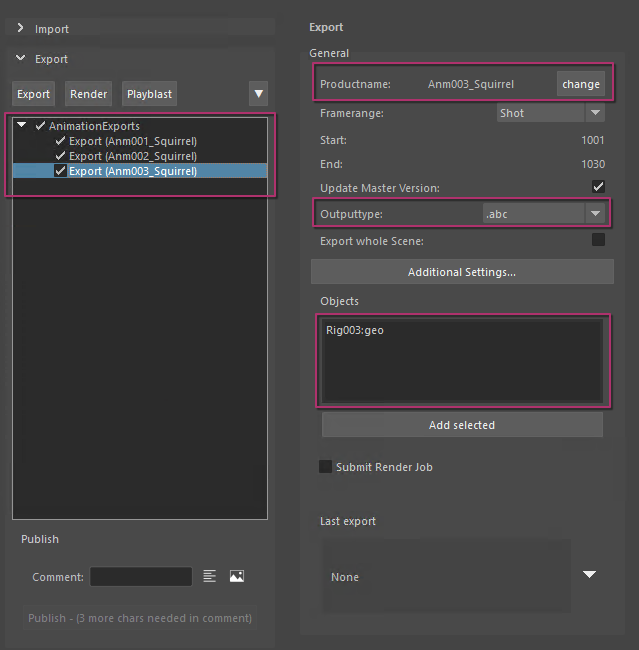Open the Last export dropdown arrow
The height and width of the screenshot is (650, 639).
point(589,574)
